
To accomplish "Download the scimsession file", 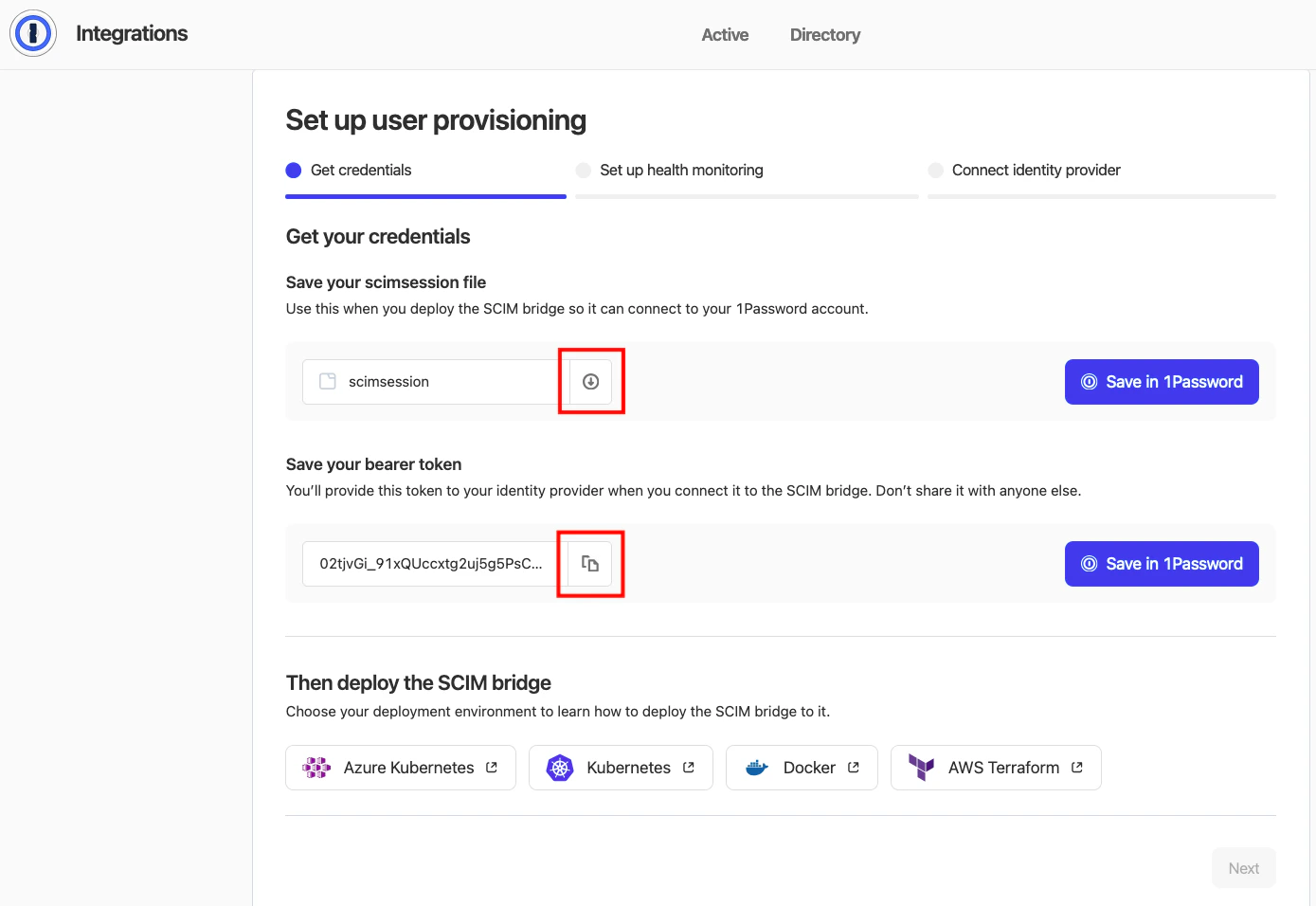I will pyautogui.click(x=590, y=382).
